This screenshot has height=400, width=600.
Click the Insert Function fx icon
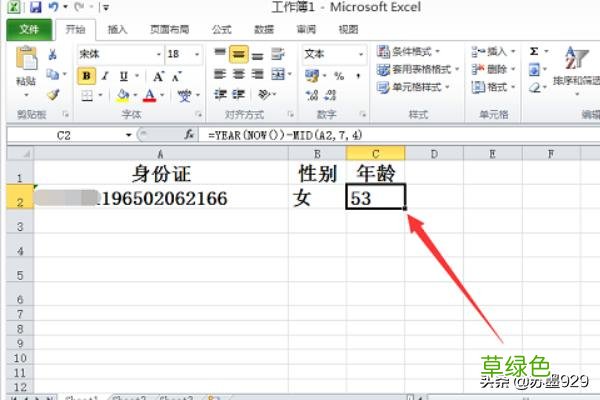pos(190,134)
